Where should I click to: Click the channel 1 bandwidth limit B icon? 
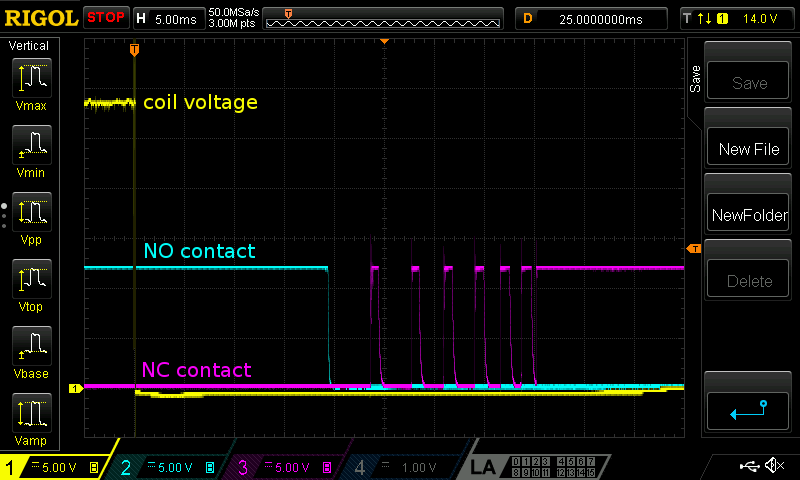coord(94,467)
